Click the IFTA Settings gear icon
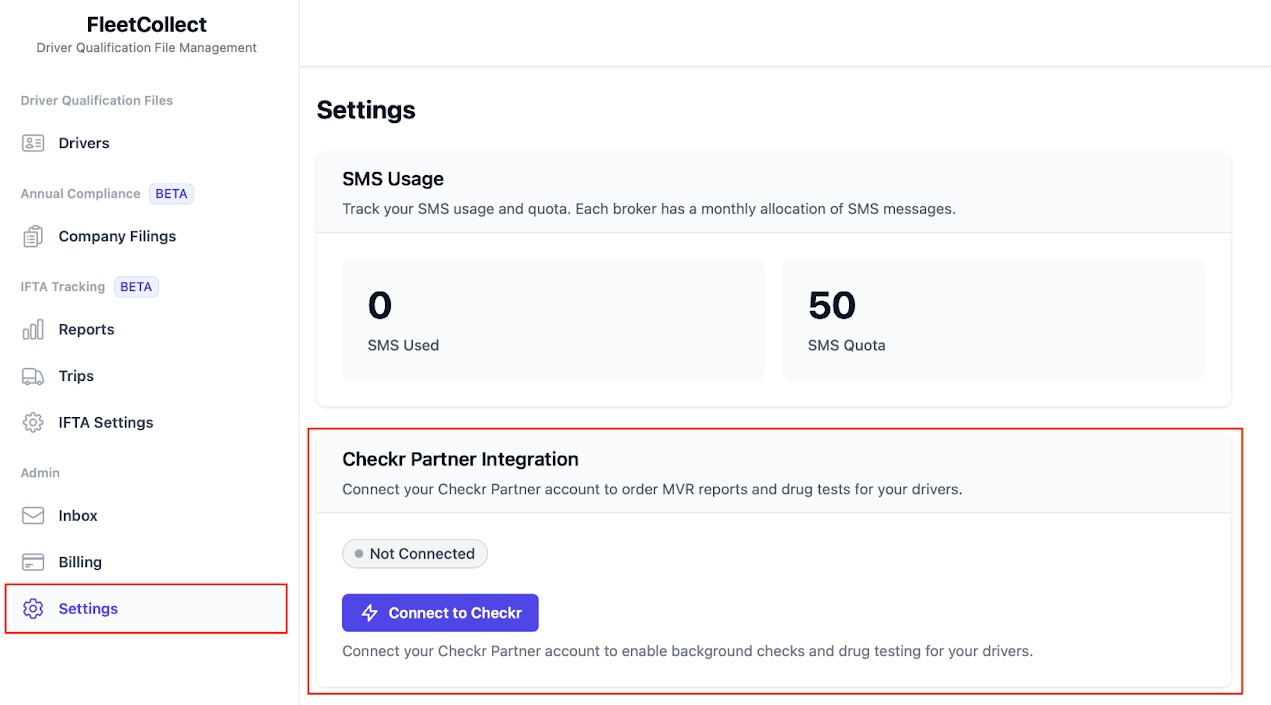 [x=33, y=422]
